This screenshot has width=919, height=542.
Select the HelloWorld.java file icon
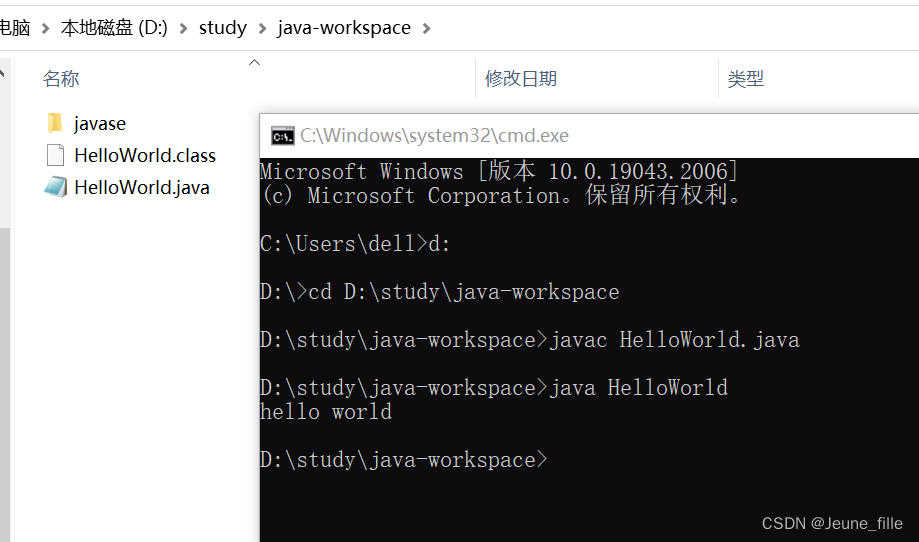coord(56,187)
